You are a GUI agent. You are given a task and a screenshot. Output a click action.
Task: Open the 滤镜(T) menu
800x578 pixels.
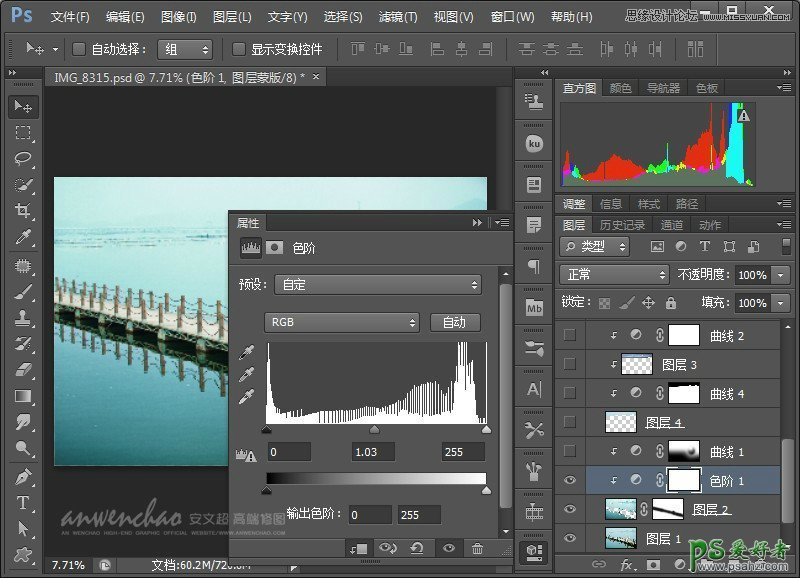tap(399, 17)
